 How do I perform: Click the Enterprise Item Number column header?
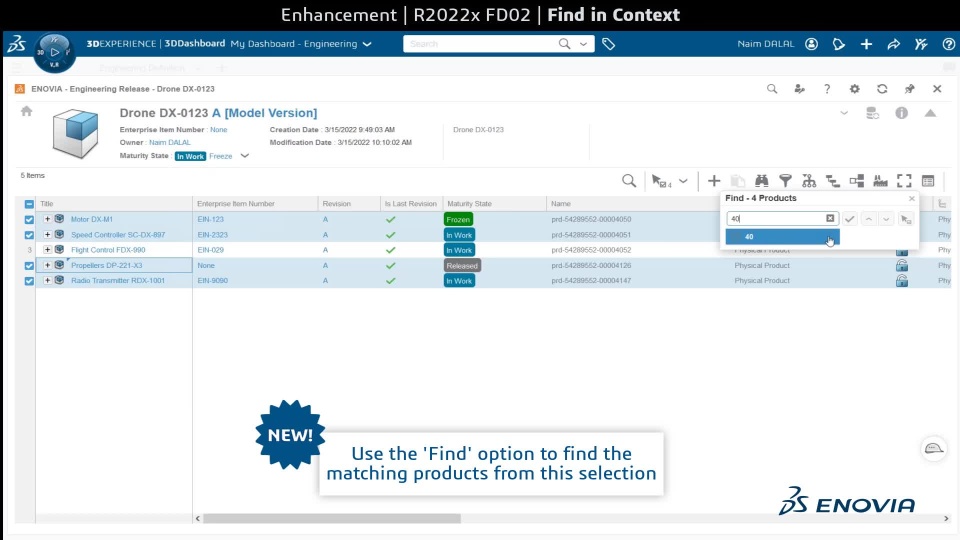coord(236,204)
